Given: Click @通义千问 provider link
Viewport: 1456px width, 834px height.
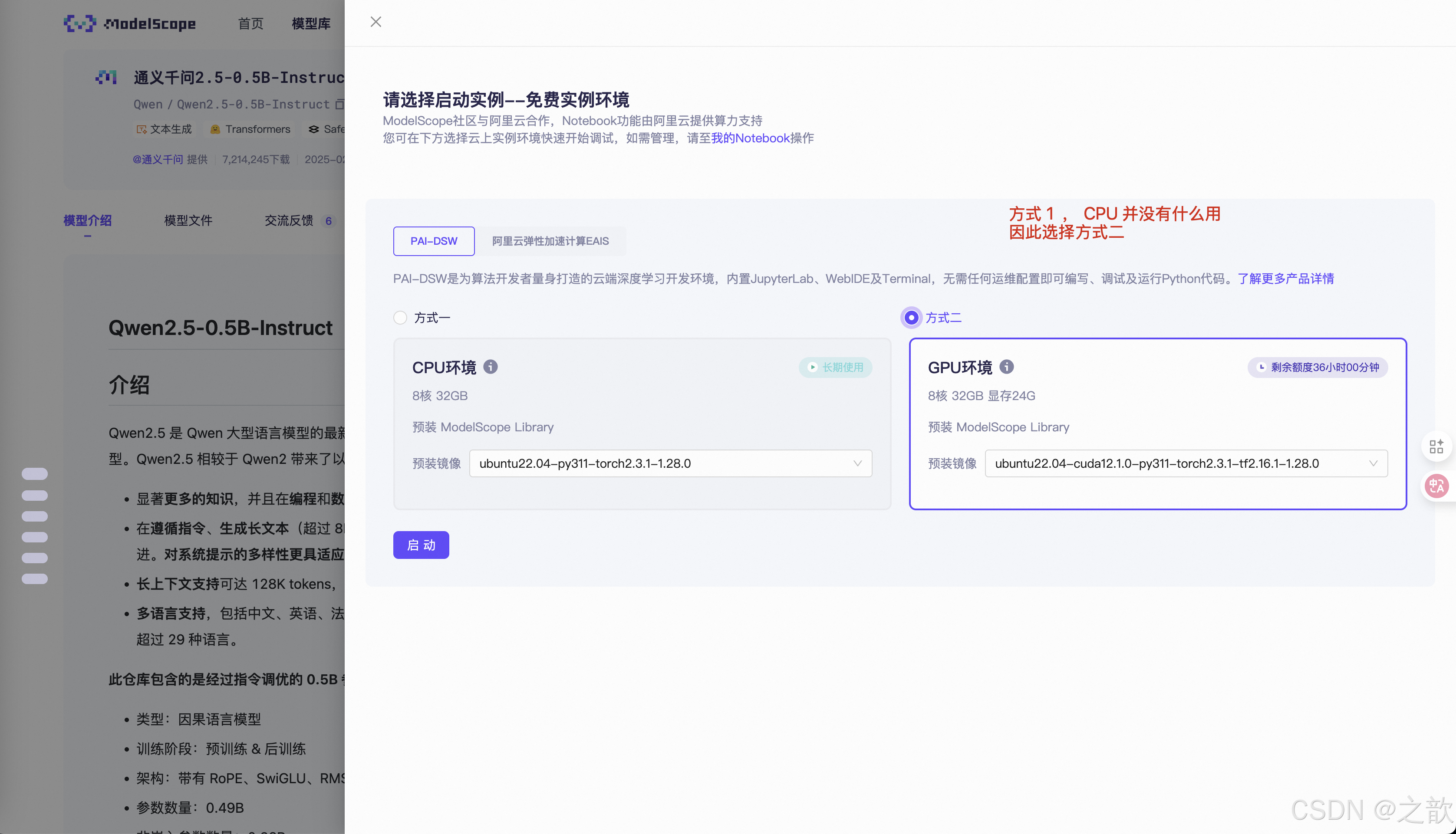Looking at the screenshot, I should pyautogui.click(x=158, y=159).
